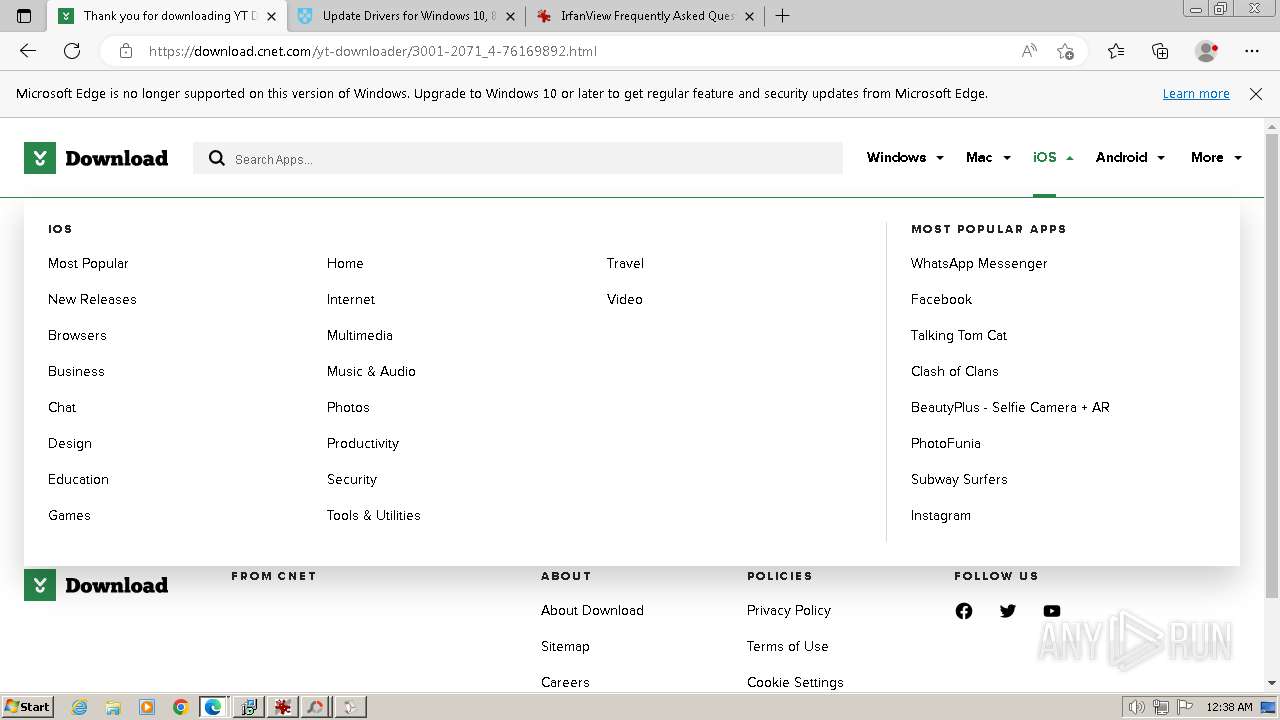Select the Browsers category

pyautogui.click(x=77, y=335)
